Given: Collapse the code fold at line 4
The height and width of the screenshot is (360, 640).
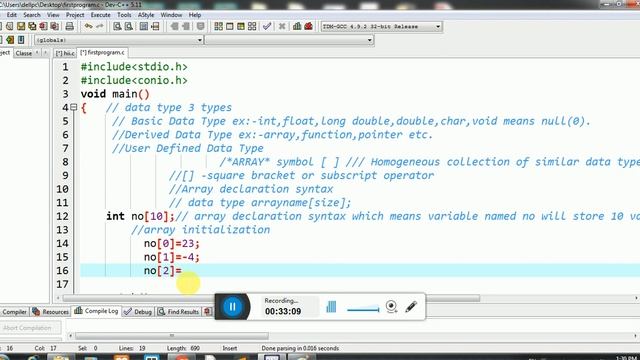Looking at the screenshot, I should click(x=73, y=107).
